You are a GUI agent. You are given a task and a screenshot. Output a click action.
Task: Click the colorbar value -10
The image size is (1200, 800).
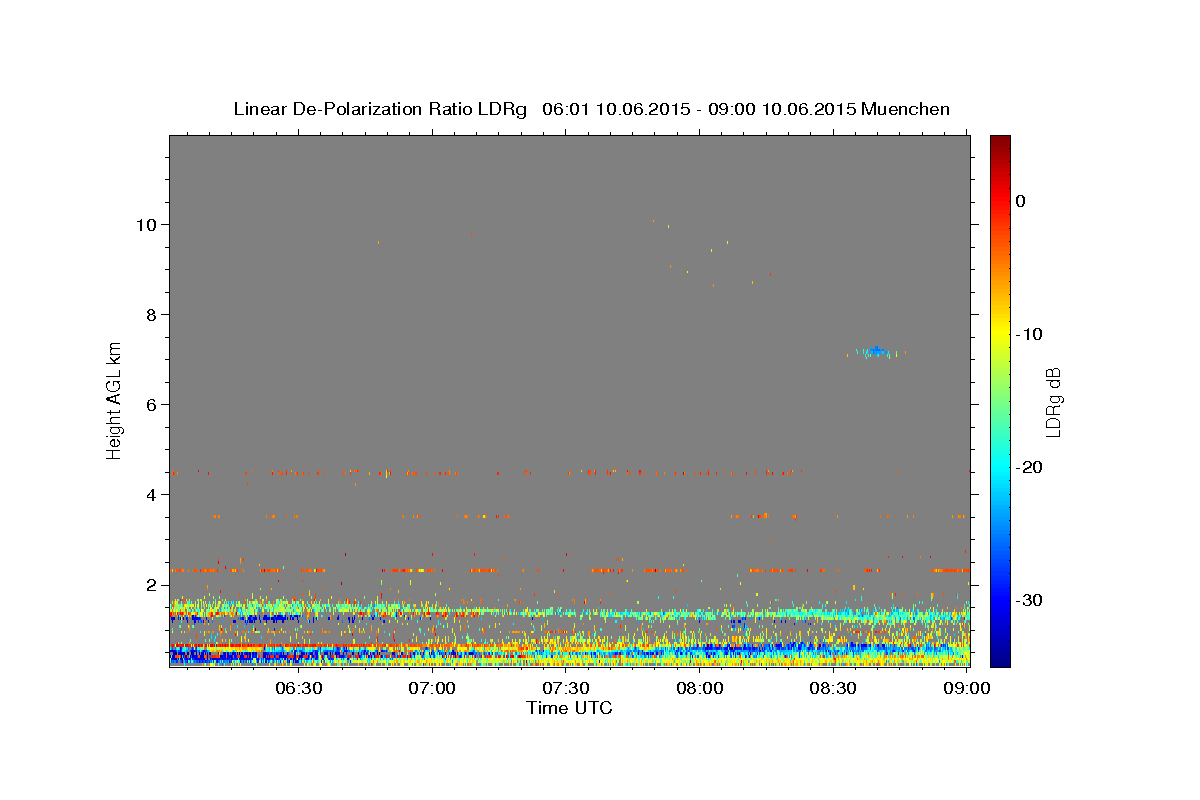click(x=1029, y=334)
